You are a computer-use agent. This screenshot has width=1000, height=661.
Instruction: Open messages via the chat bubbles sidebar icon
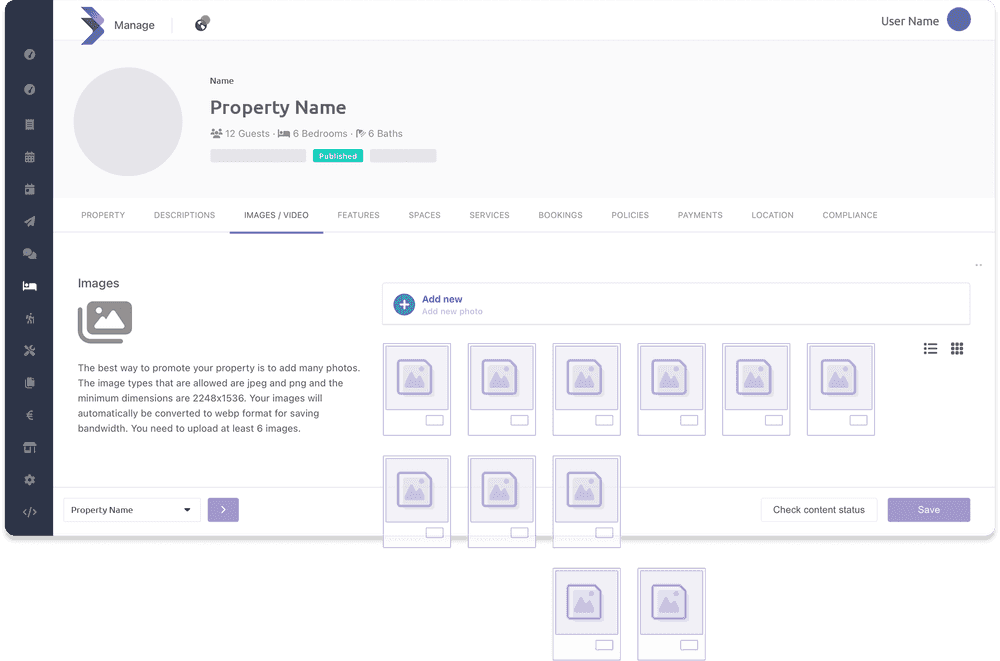click(x=29, y=253)
